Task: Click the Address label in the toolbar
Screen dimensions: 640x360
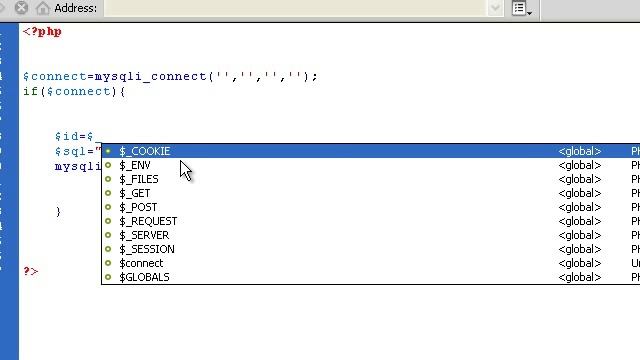Action: [x=76, y=8]
